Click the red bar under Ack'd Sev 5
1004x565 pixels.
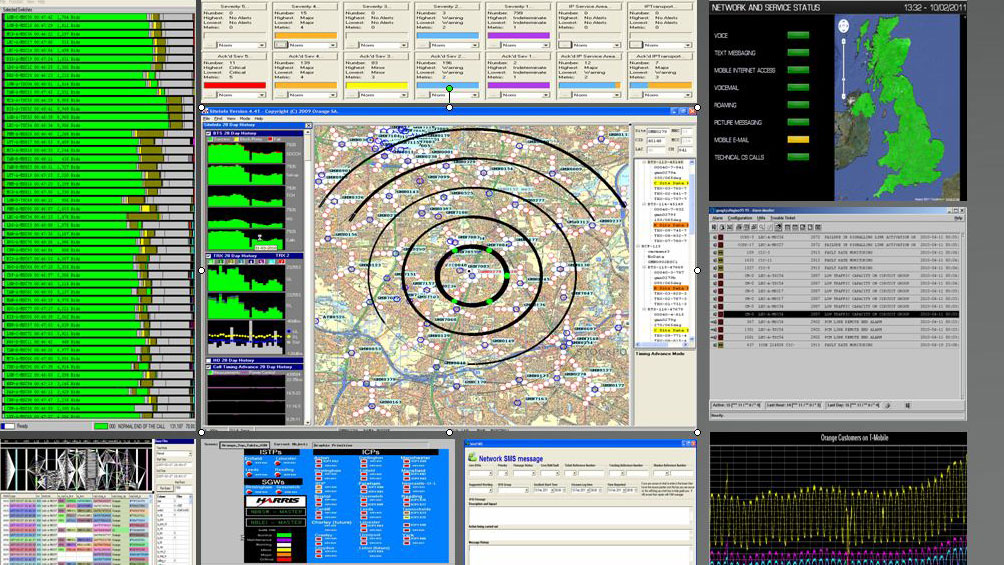(x=234, y=85)
